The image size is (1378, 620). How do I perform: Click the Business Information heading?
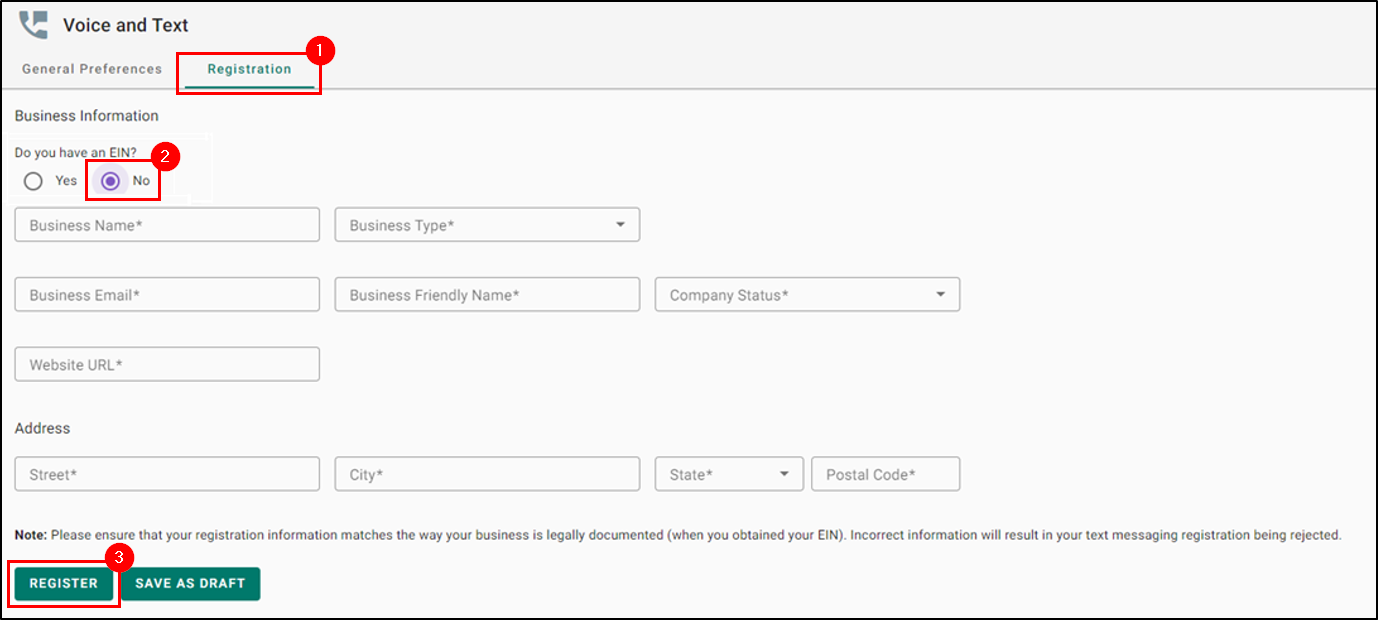87,116
